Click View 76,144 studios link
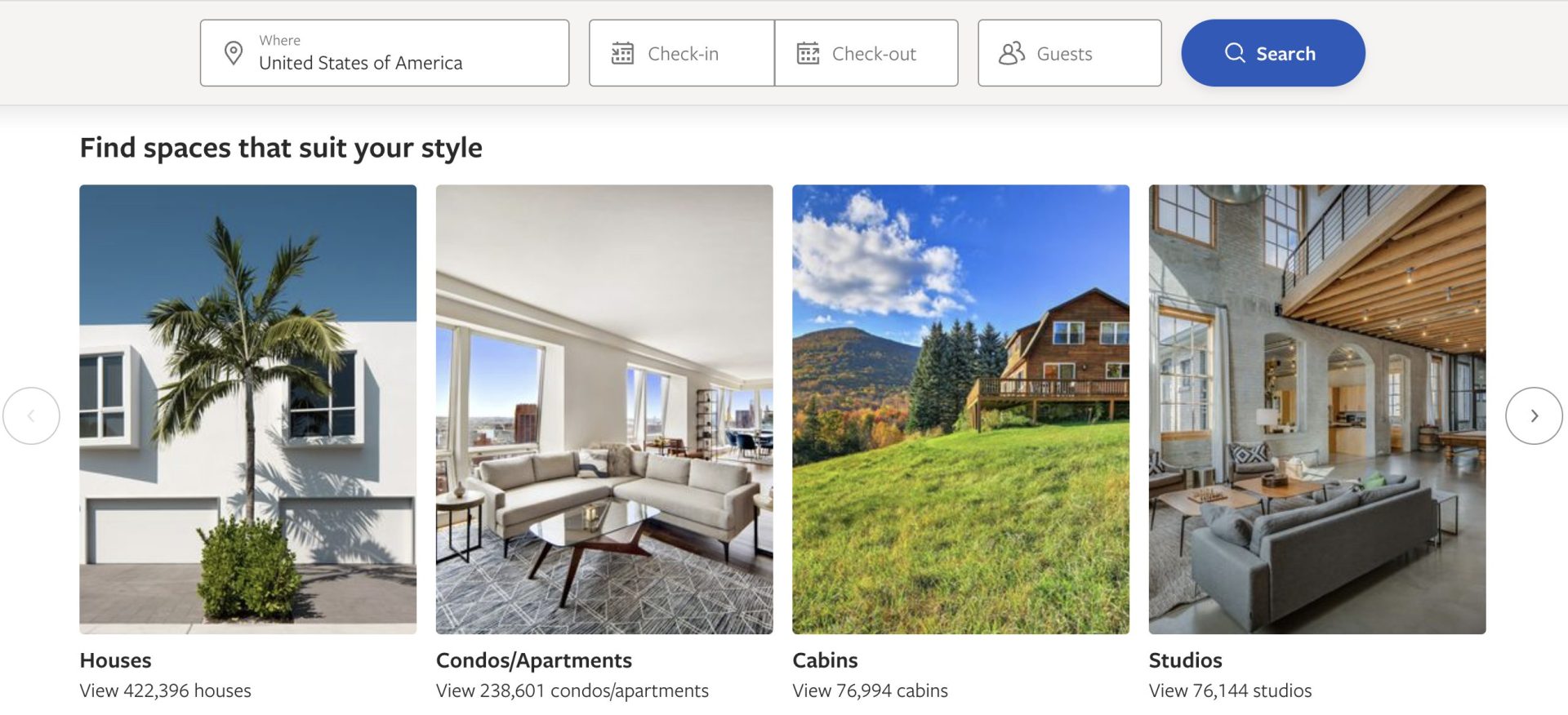 pos(1230,691)
